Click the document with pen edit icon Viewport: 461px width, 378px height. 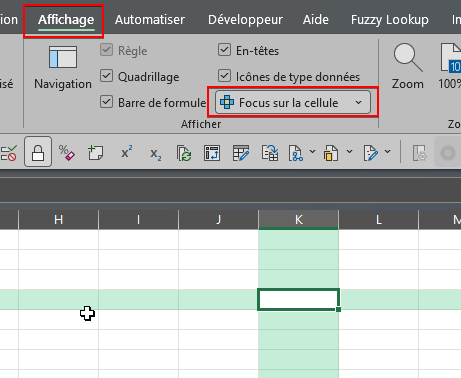tap(371, 153)
